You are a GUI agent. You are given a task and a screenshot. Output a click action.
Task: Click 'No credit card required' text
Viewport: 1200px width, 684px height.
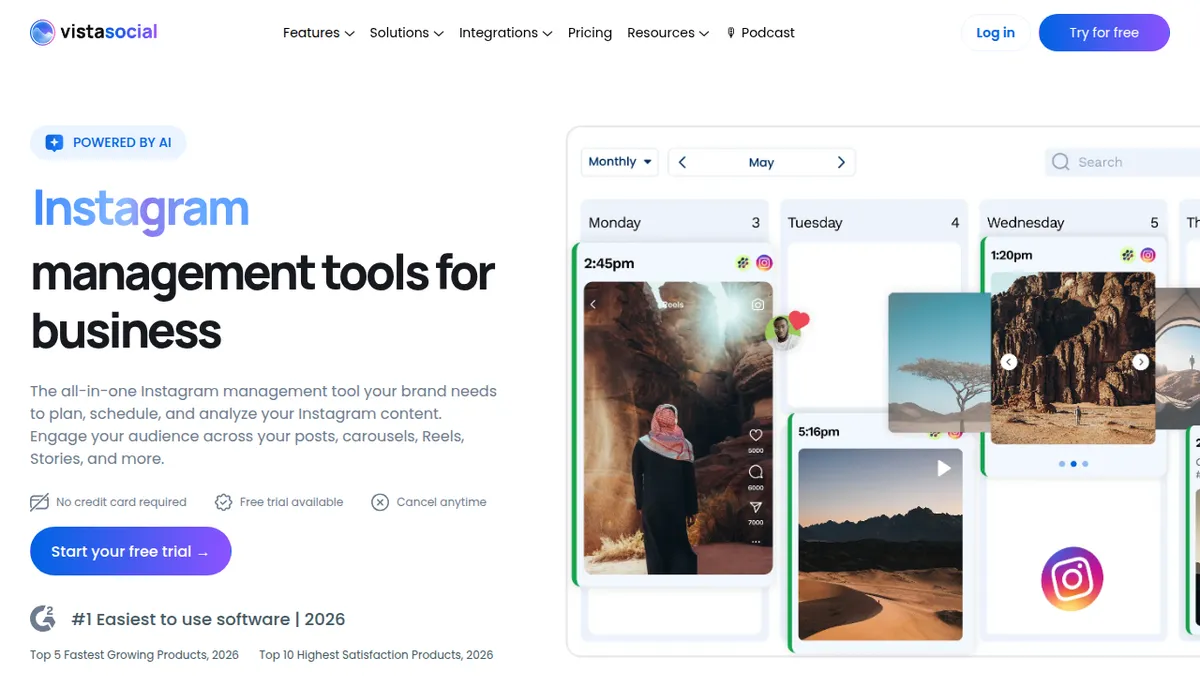[121, 502]
